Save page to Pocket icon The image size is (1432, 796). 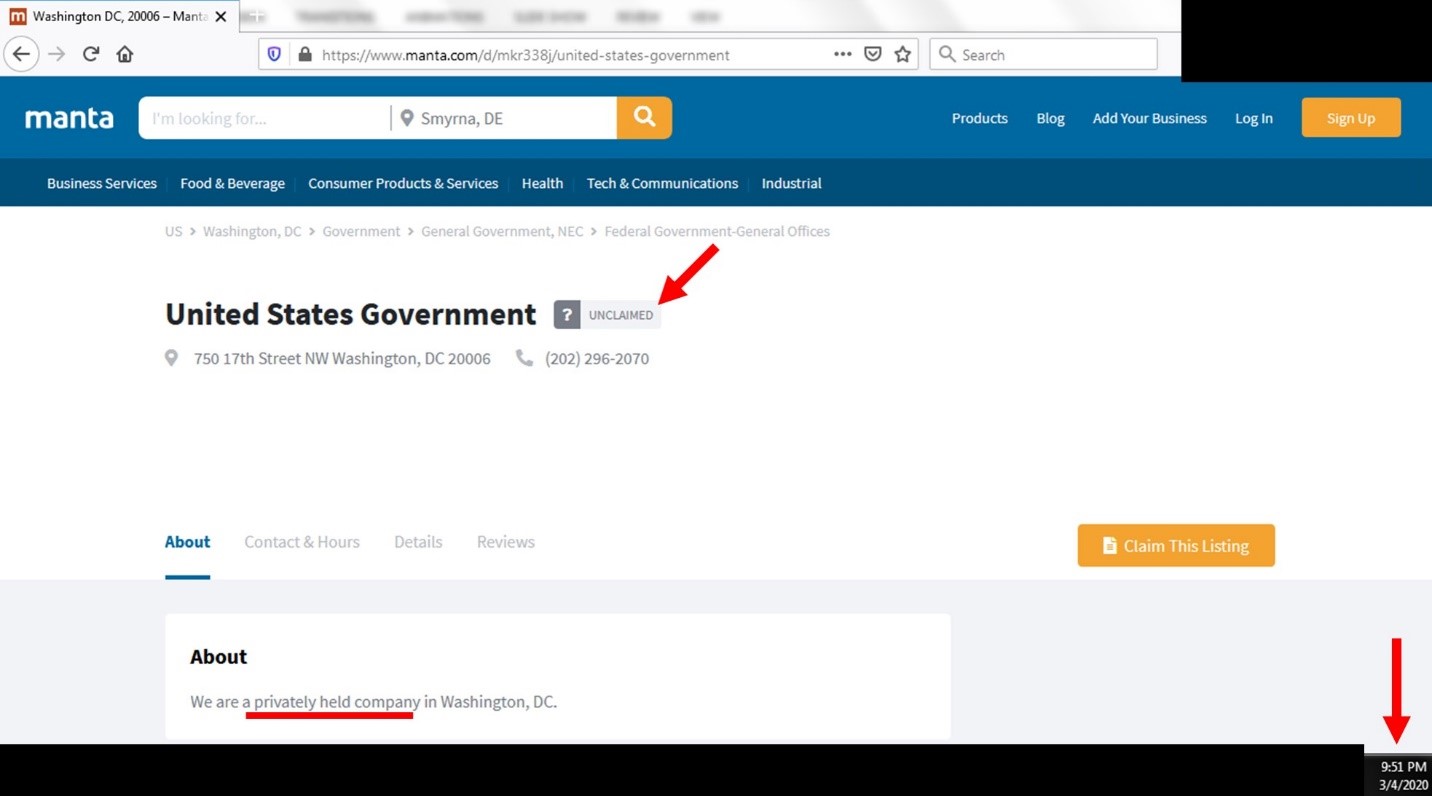coord(873,55)
